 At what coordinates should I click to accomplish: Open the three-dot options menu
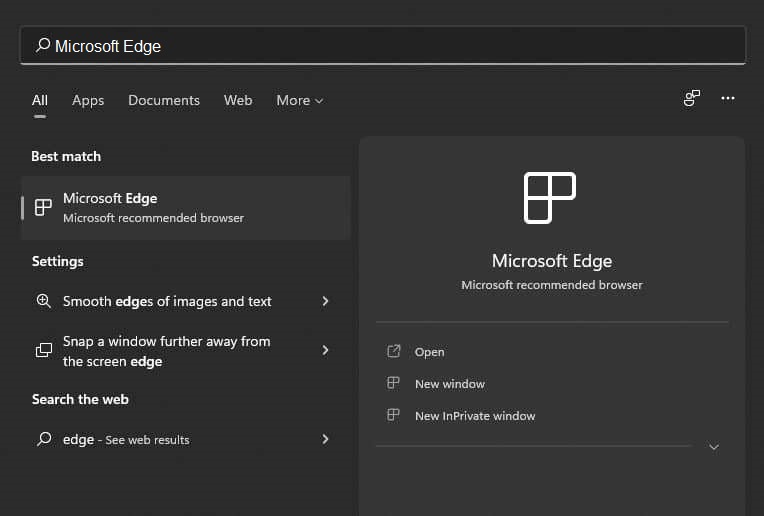(727, 98)
